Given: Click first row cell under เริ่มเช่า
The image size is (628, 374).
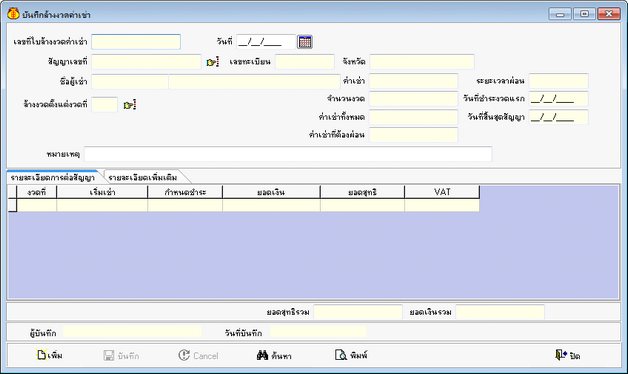Looking at the screenshot, I should (102, 205).
